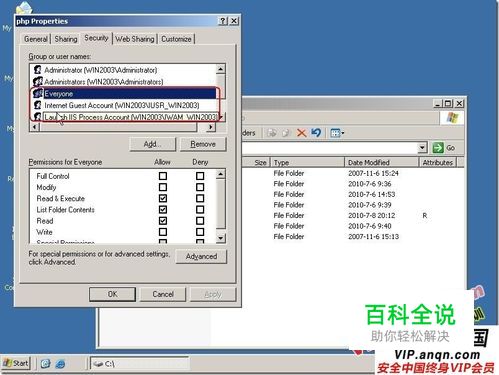This screenshot has width=499, height=375.
Task: Click the Internet Guest Account user icon
Action: pyautogui.click(x=38, y=105)
